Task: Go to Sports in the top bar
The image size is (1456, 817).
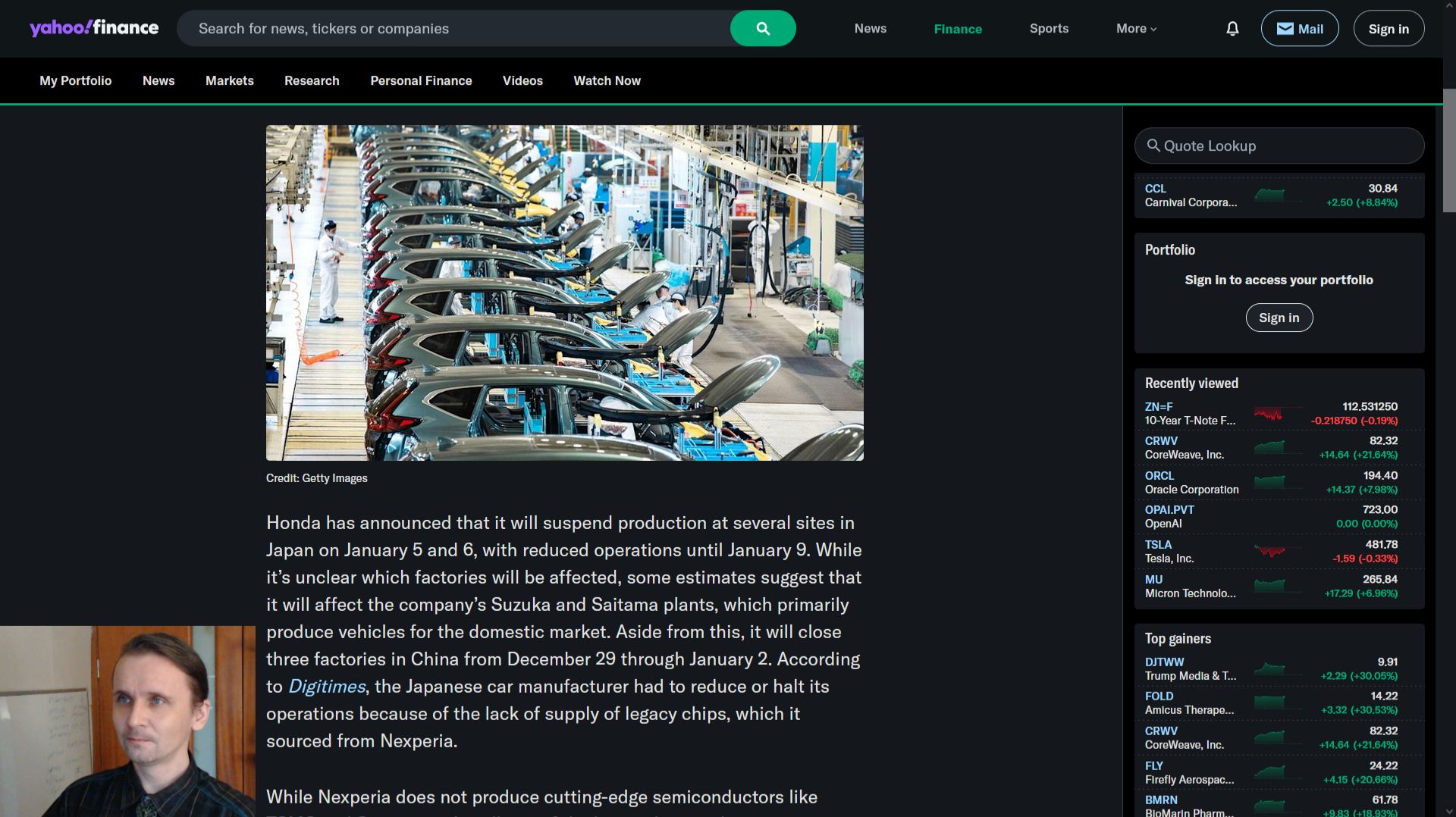Action: [1049, 28]
